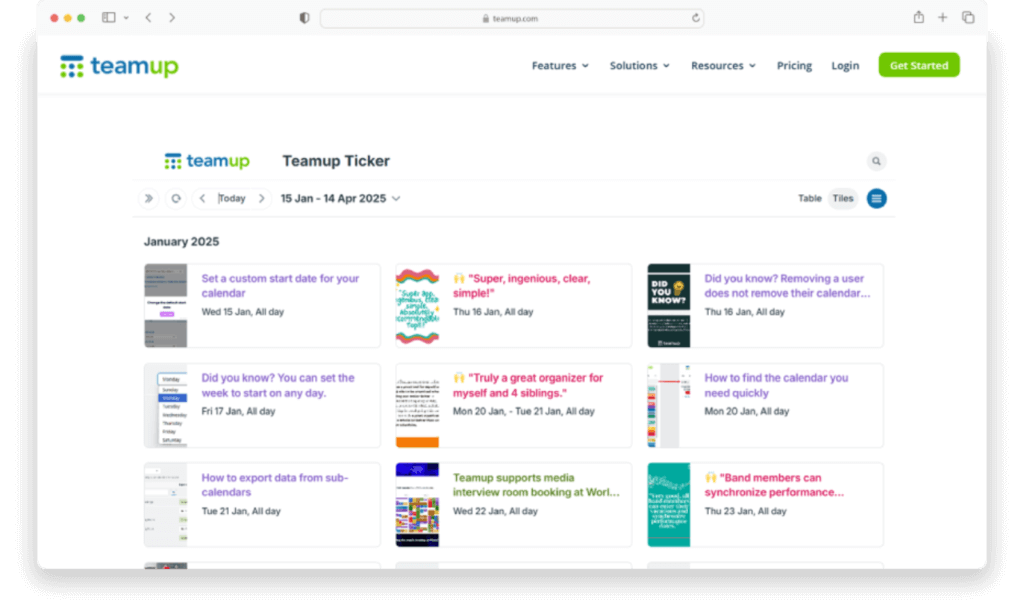Open "Did you know? Removing a user" event
This screenshot has width=1024, height=614.
click(x=787, y=286)
